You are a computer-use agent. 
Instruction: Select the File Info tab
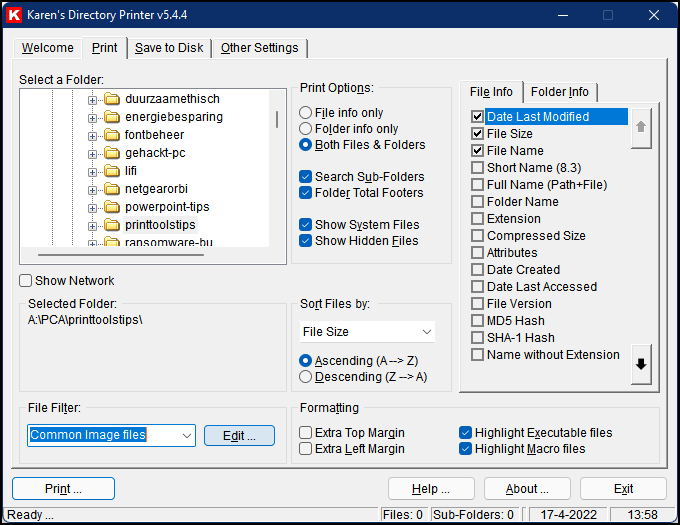pos(491,92)
